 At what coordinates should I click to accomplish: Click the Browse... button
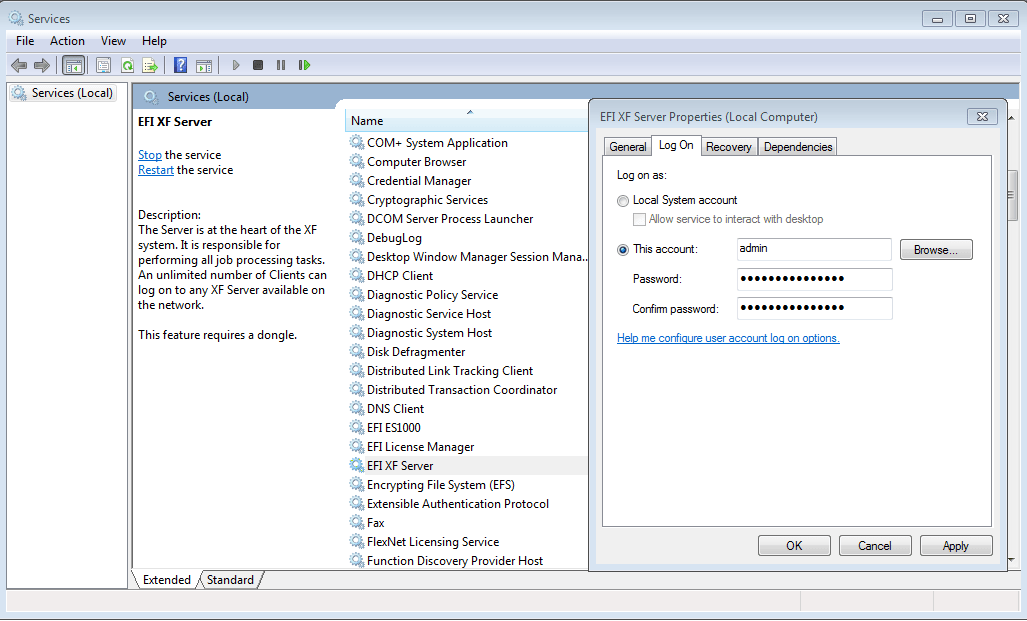(x=936, y=250)
